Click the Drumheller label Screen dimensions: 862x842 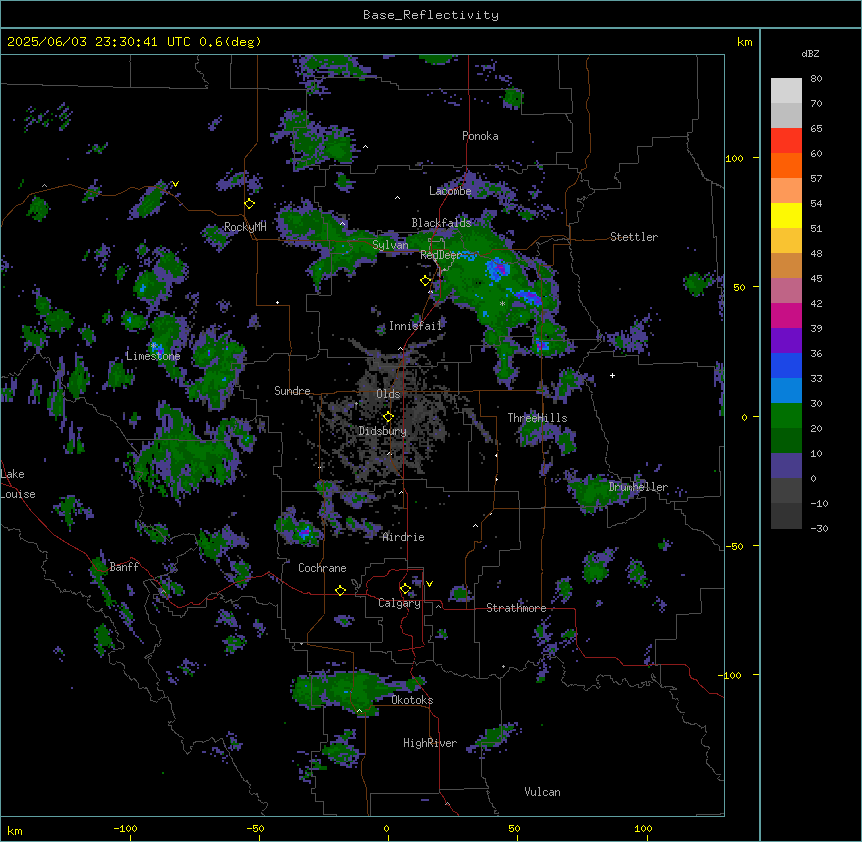tap(638, 487)
